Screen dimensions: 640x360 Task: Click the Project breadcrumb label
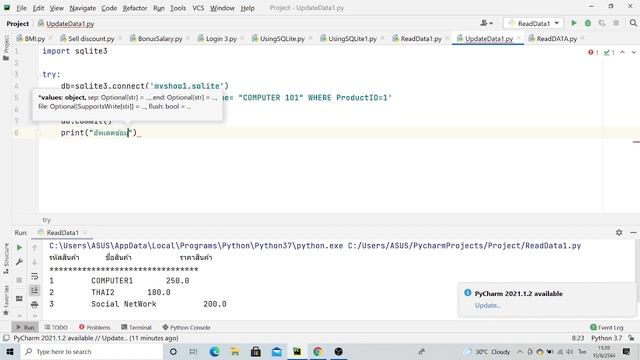pos(18,24)
